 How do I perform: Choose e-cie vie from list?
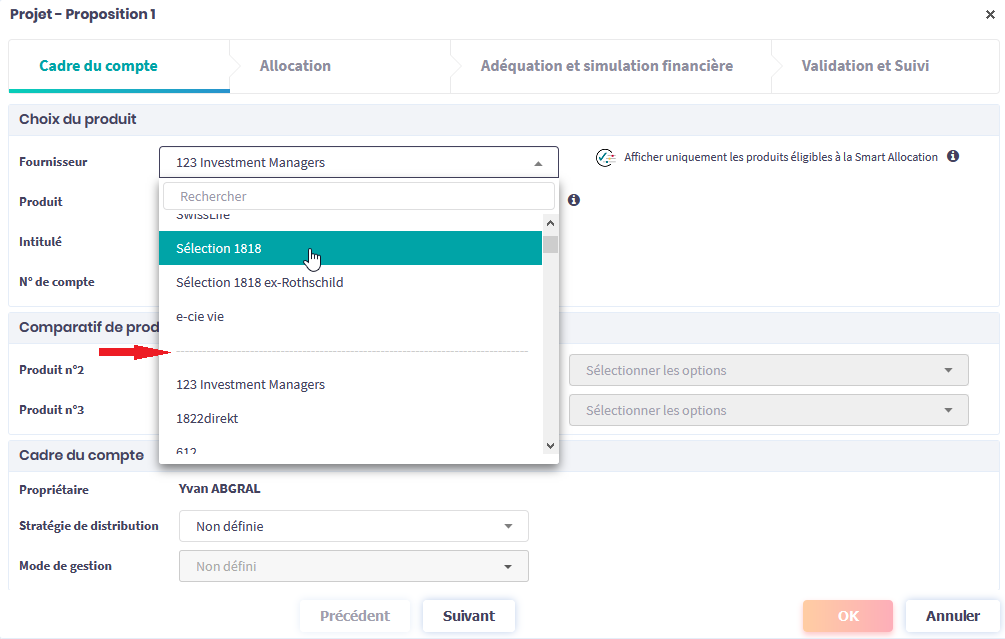(200, 316)
